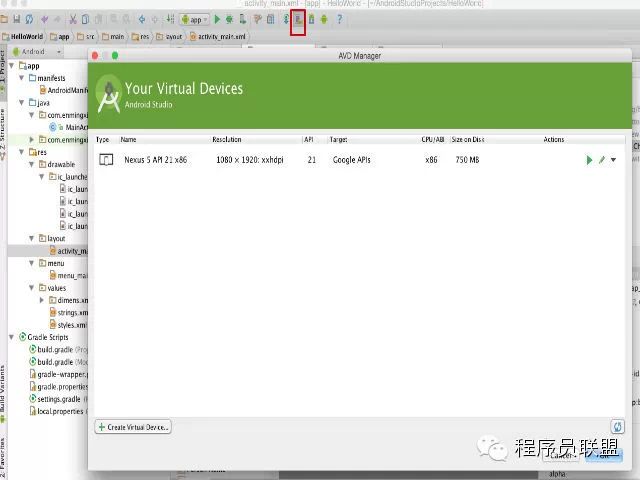Select styles.xml in project tree
This screenshot has height=480, width=640.
point(68,325)
